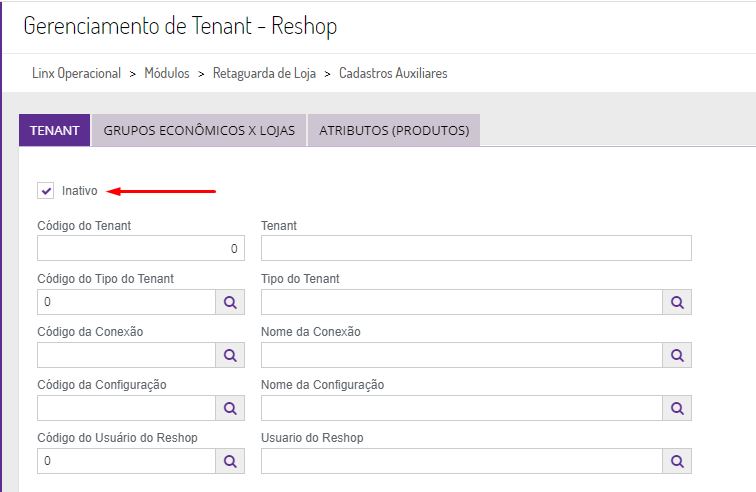Image resolution: width=756 pixels, height=492 pixels.
Task: Open lookup for Código da Conexão
Action: point(229,355)
